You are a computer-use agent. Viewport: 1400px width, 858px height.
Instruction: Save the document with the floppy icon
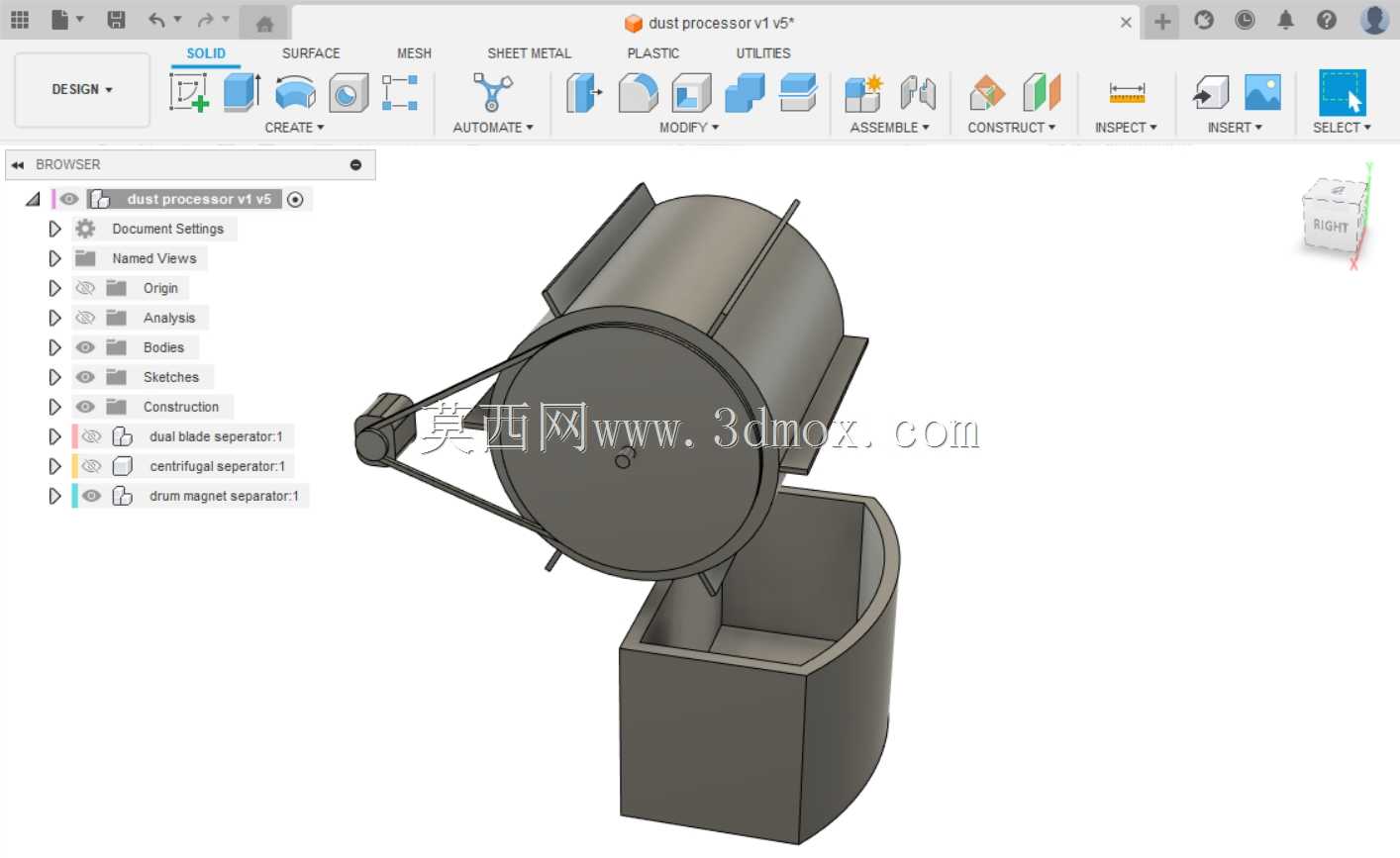(116, 20)
